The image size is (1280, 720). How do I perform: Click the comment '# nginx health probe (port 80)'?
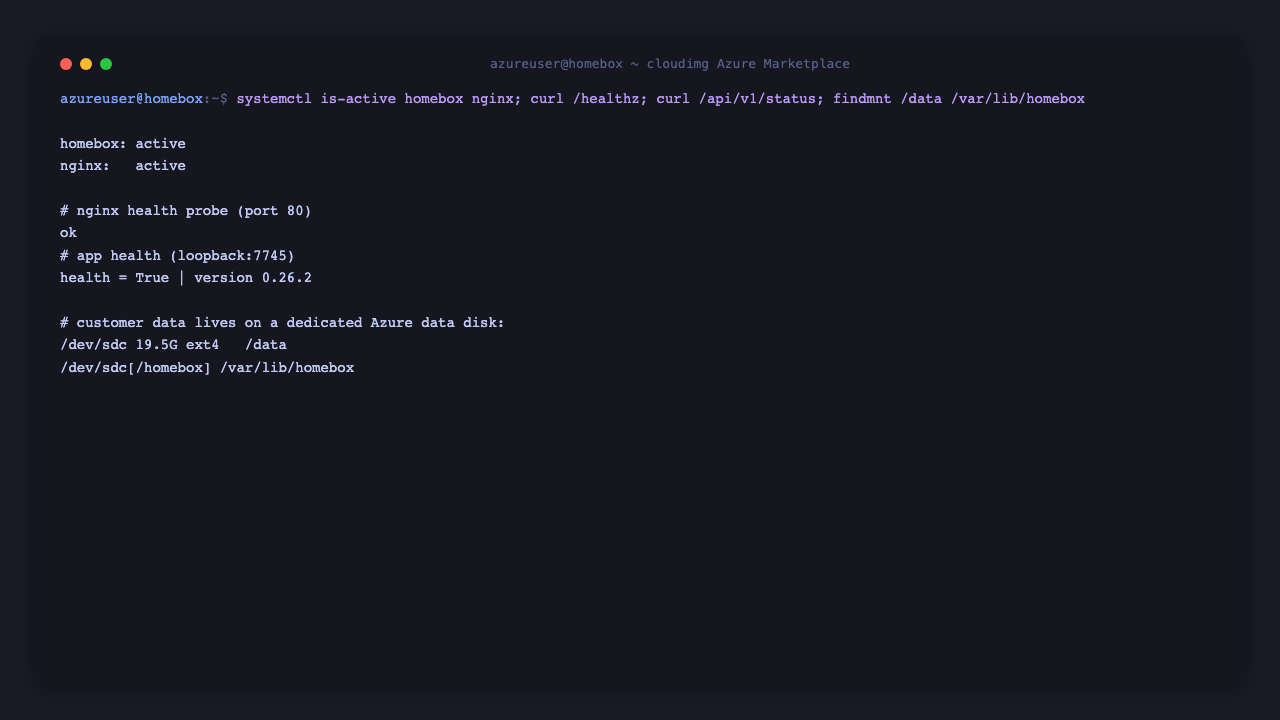tap(186, 211)
